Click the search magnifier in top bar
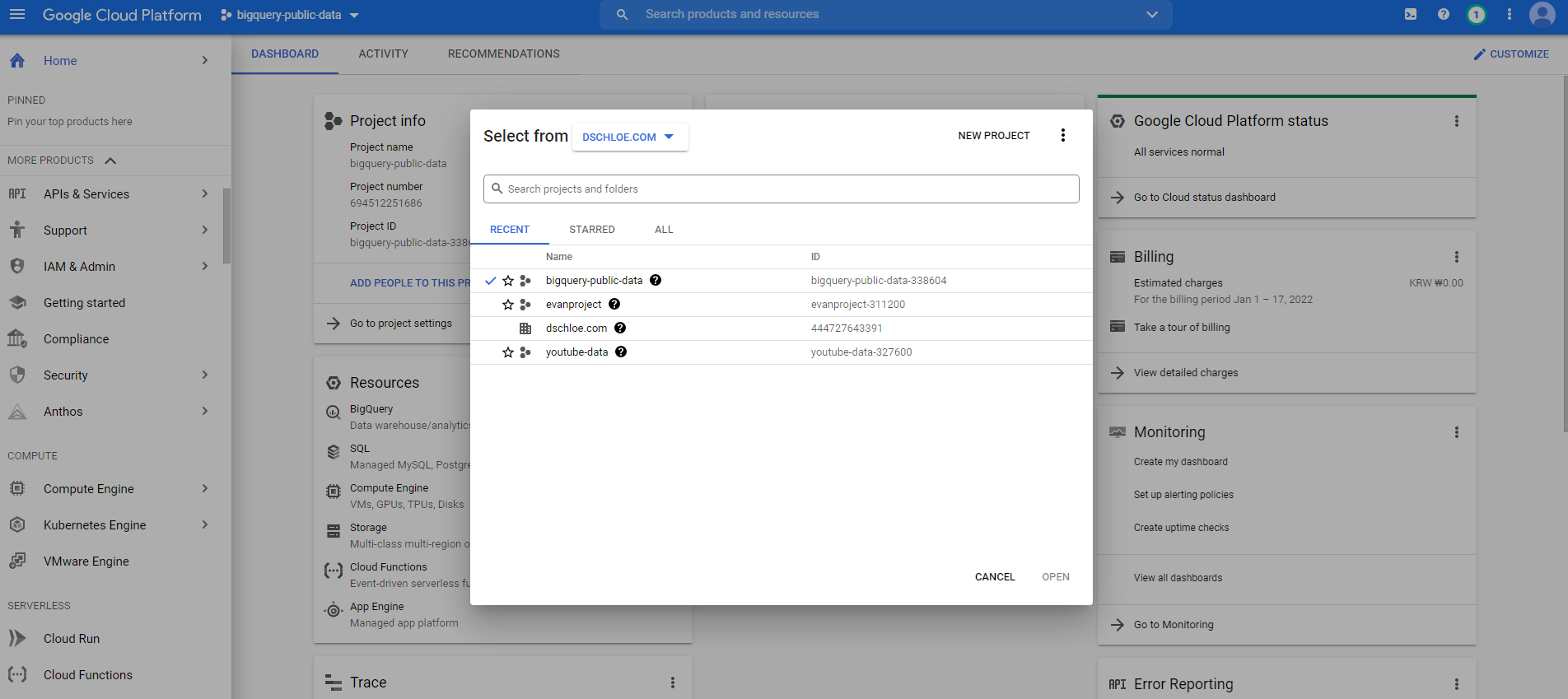This screenshot has height=699, width=1568. coord(623,14)
